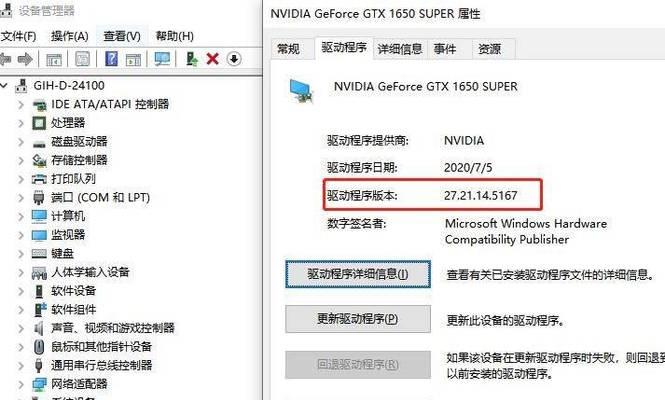
Task: Click the 计算机 monitor icon
Action: click(39, 216)
